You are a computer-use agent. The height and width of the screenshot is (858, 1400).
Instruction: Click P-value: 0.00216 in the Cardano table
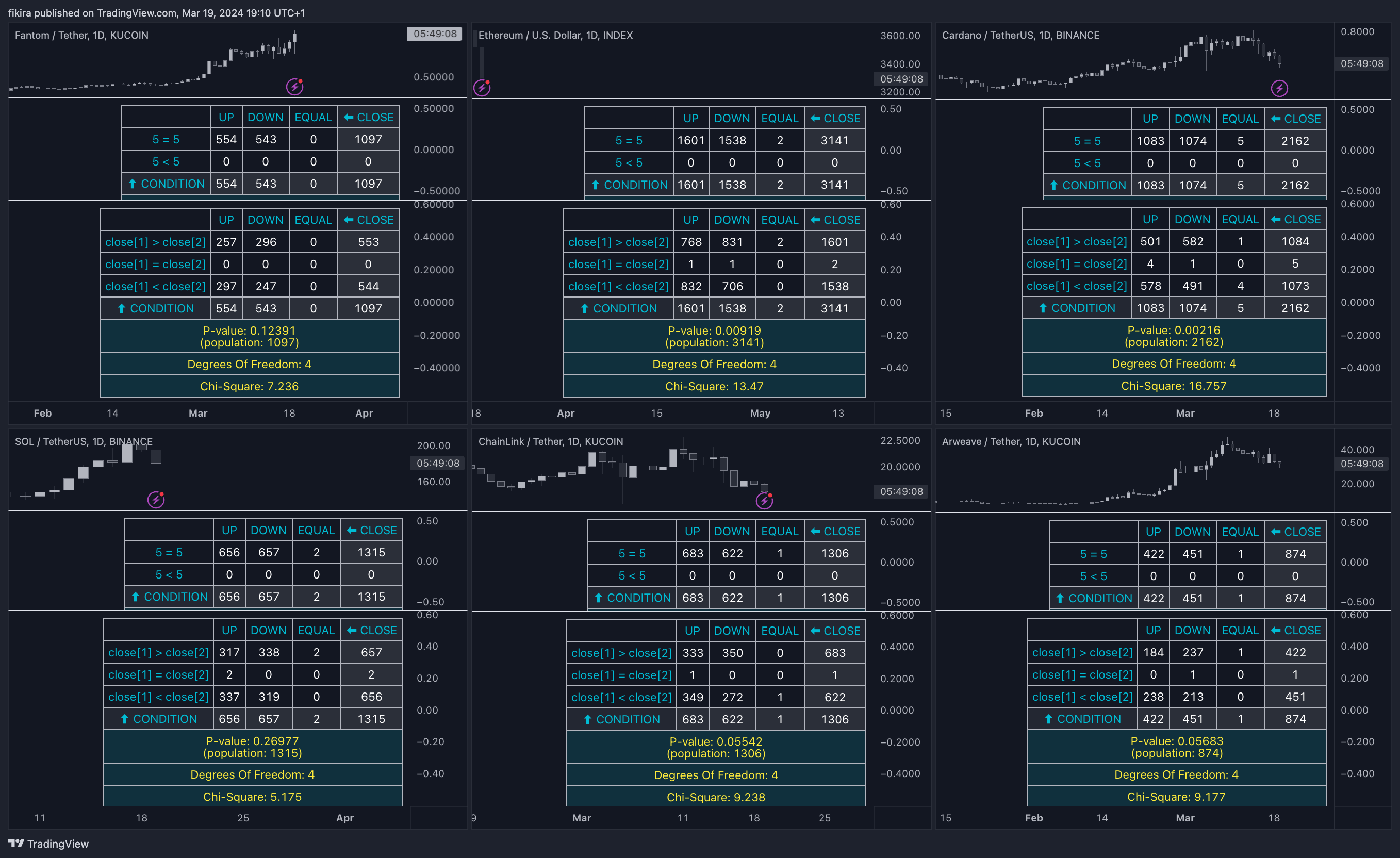point(1174,330)
